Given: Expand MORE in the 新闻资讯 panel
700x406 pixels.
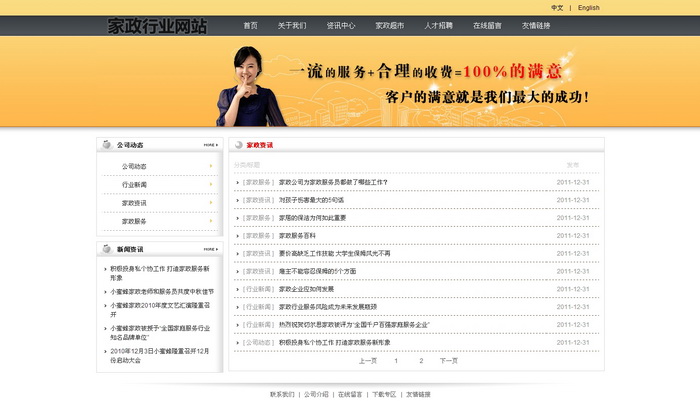Looking at the screenshot, I should click(x=210, y=249).
